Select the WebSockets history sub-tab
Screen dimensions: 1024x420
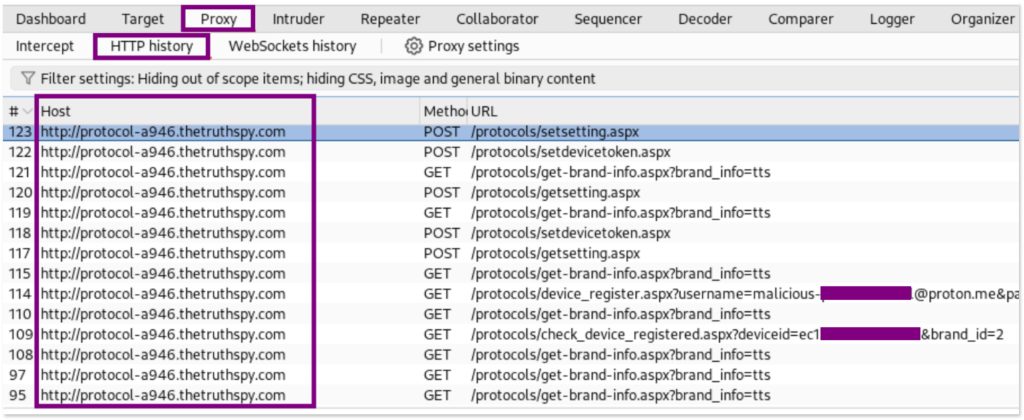[292, 46]
